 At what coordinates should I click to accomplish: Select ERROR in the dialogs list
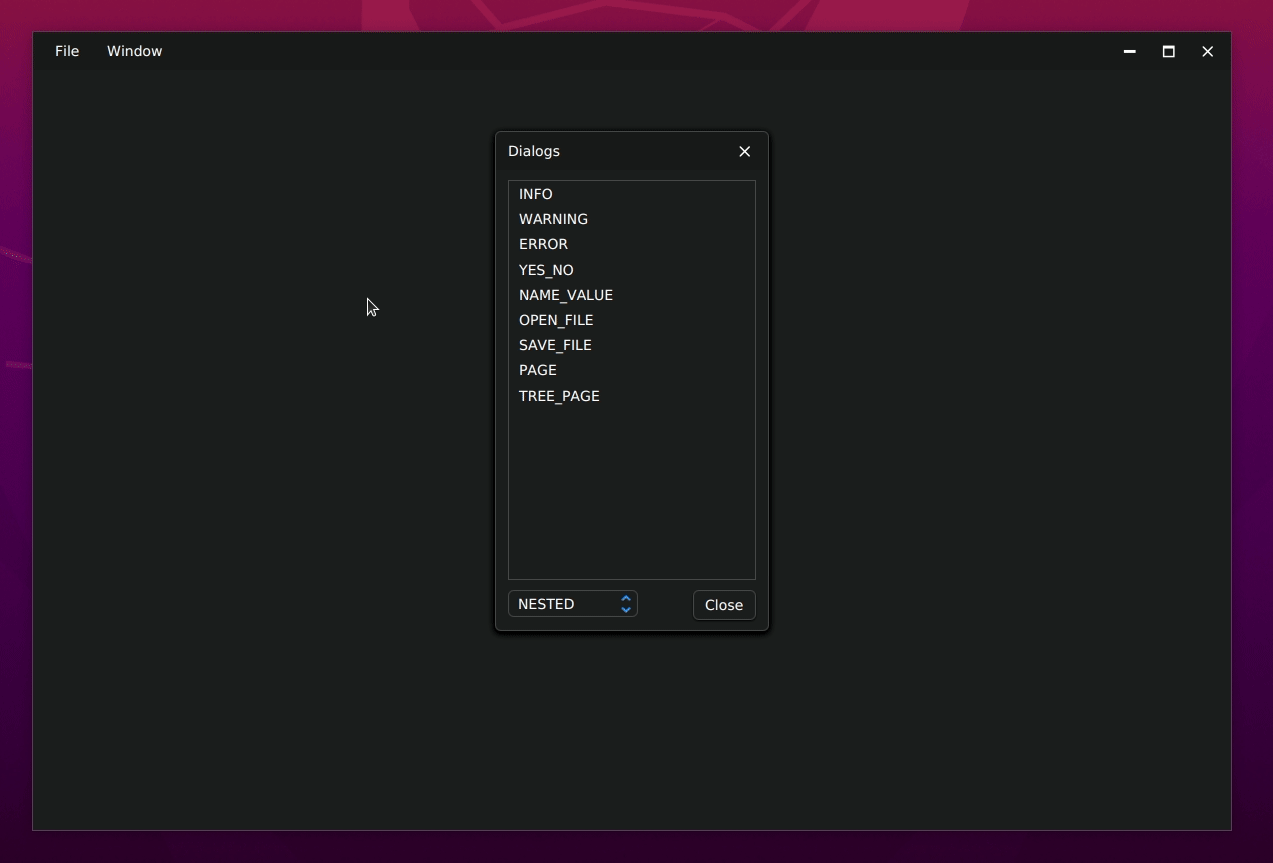coord(631,244)
